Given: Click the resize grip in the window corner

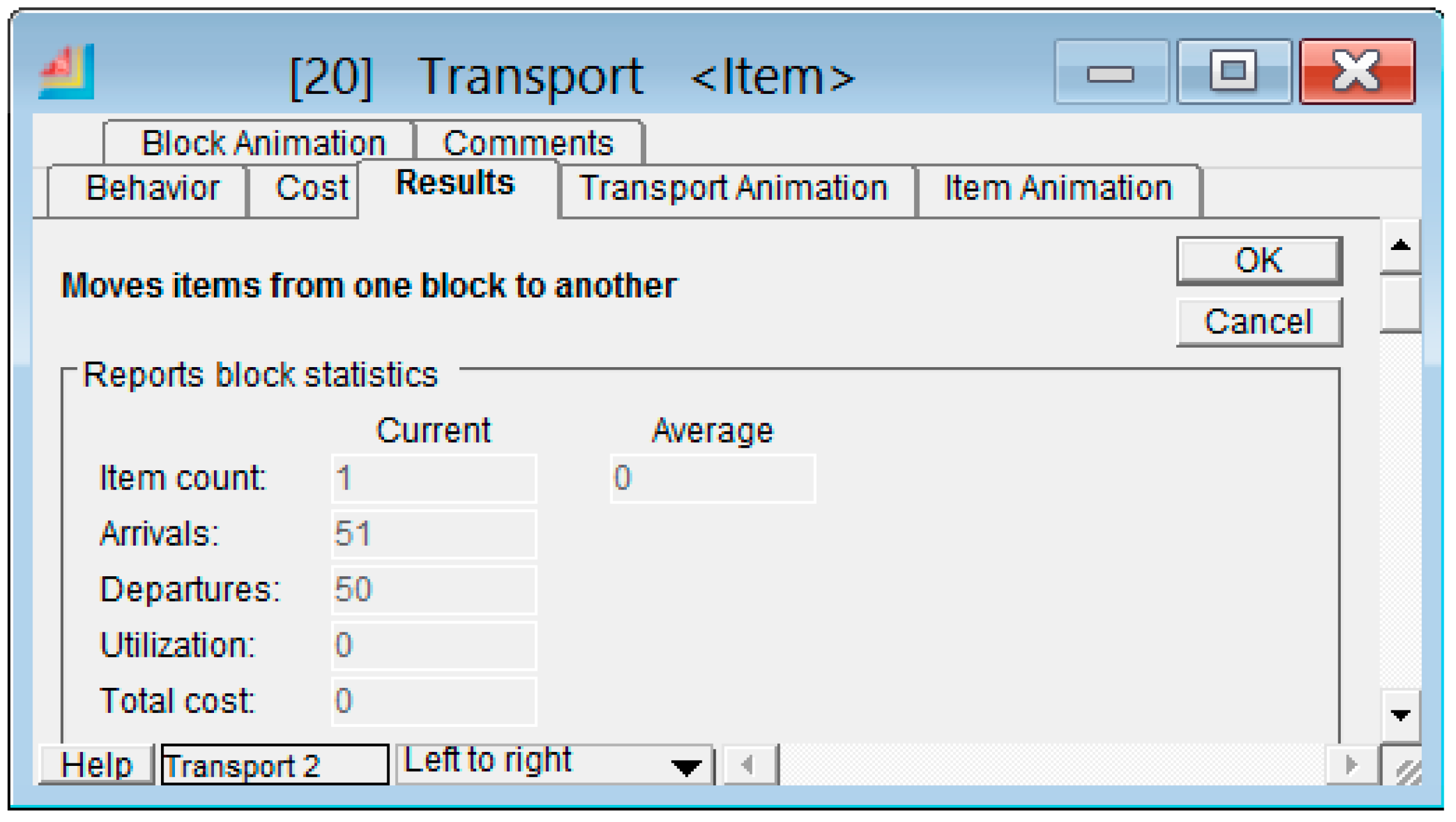Looking at the screenshot, I should coord(1407,772).
